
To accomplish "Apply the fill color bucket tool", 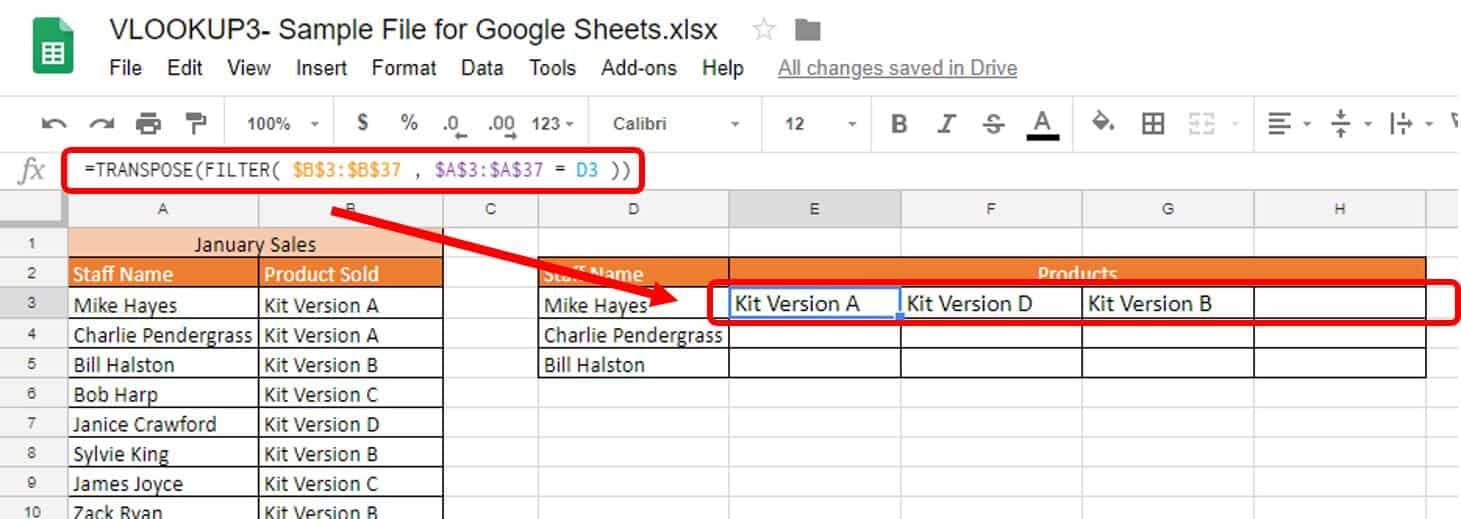I will (1103, 123).
